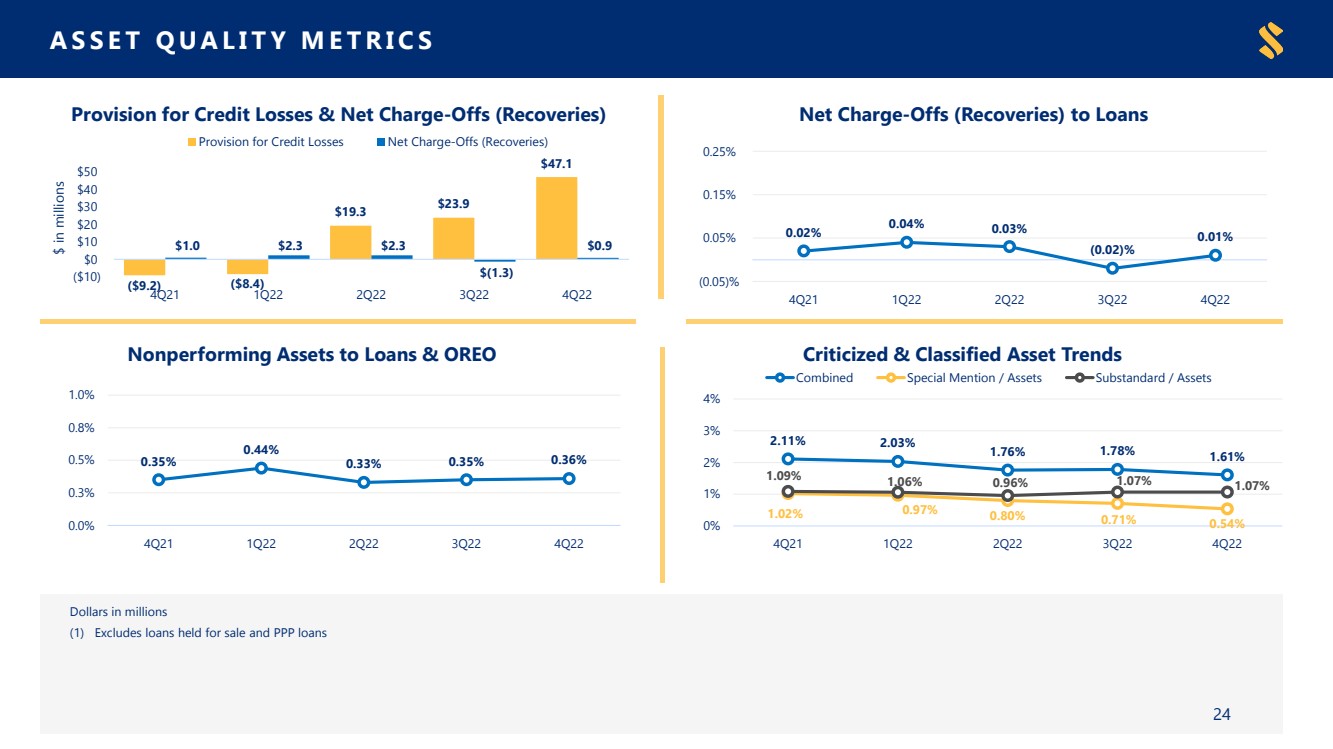The image size is (1333, 749).
Task: Click the 0.44% nonperforming assets label
Action: pos(261,450)
